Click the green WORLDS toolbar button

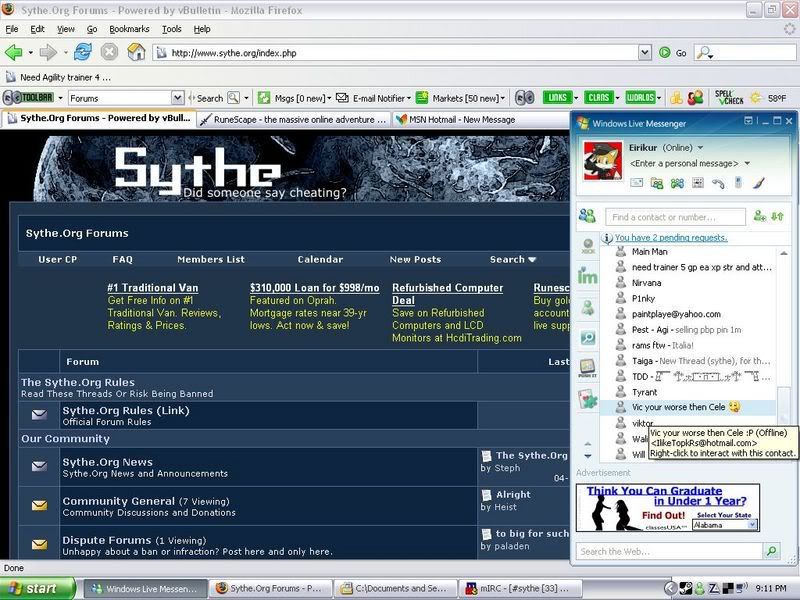pyautogui.click(x=640, y=97)
